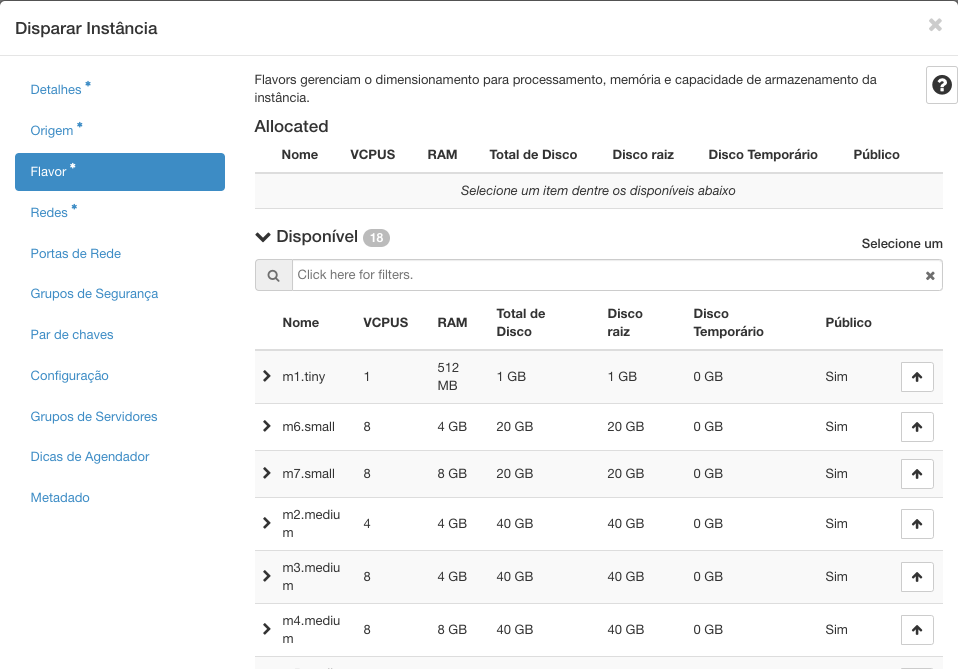Allocate the m4.medium flavor with up arrow
The image size is (958, 669).
click(x=917, y=630)
